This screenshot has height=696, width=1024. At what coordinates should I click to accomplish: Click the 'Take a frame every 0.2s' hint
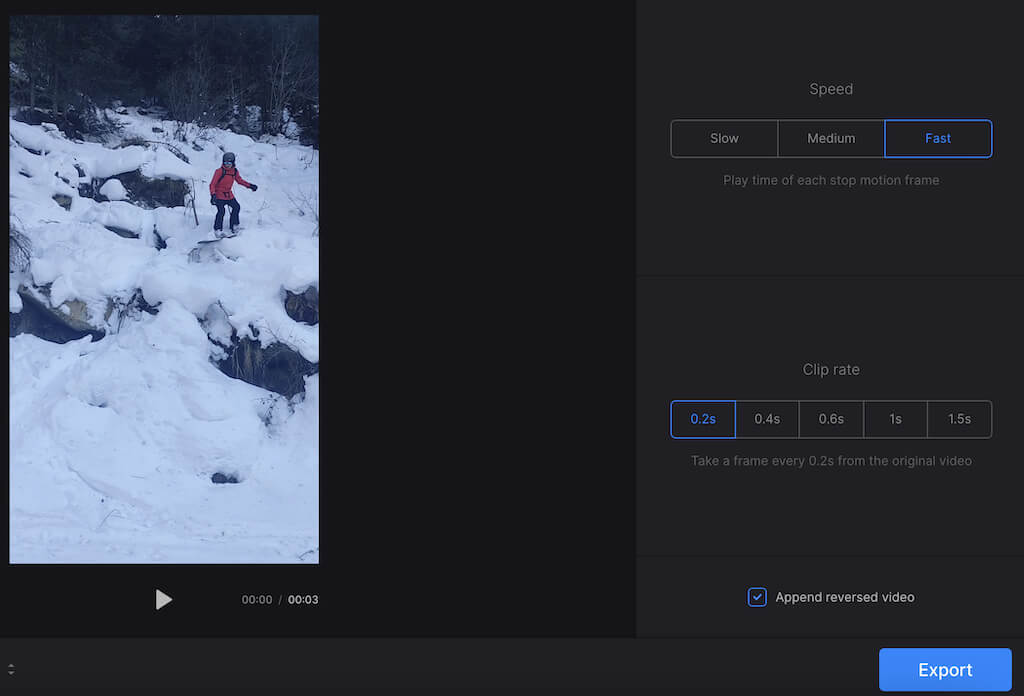(831, 461)
